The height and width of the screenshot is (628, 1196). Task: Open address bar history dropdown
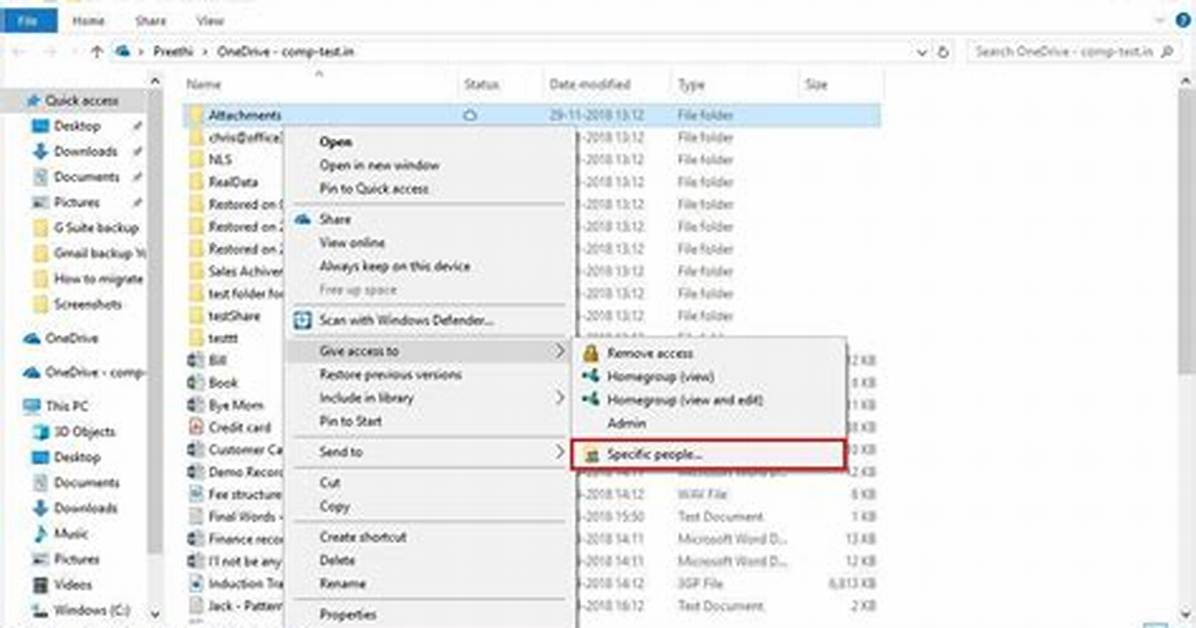(x=921, y=52)
